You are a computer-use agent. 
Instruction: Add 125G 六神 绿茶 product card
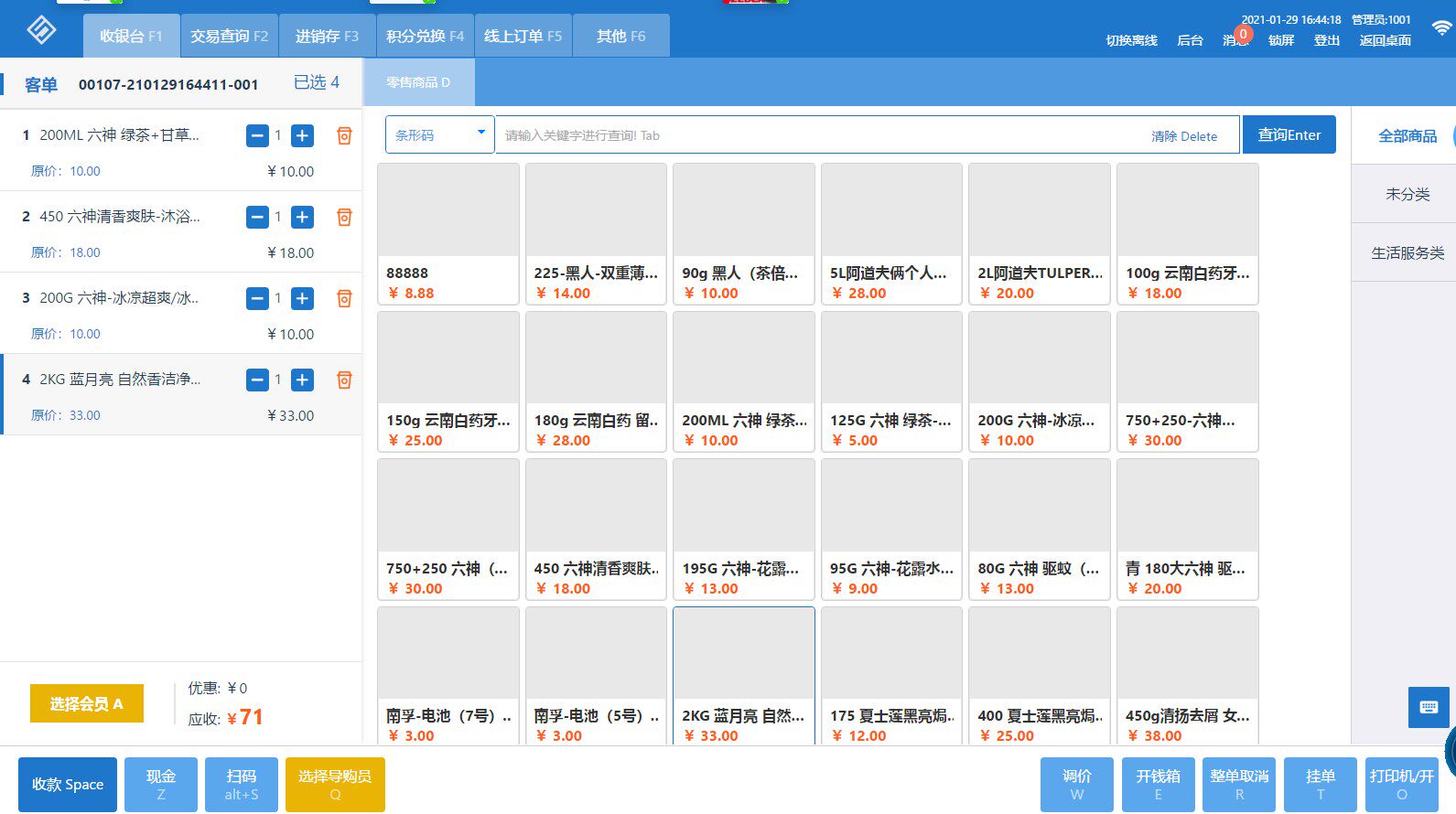coord(892,381)
